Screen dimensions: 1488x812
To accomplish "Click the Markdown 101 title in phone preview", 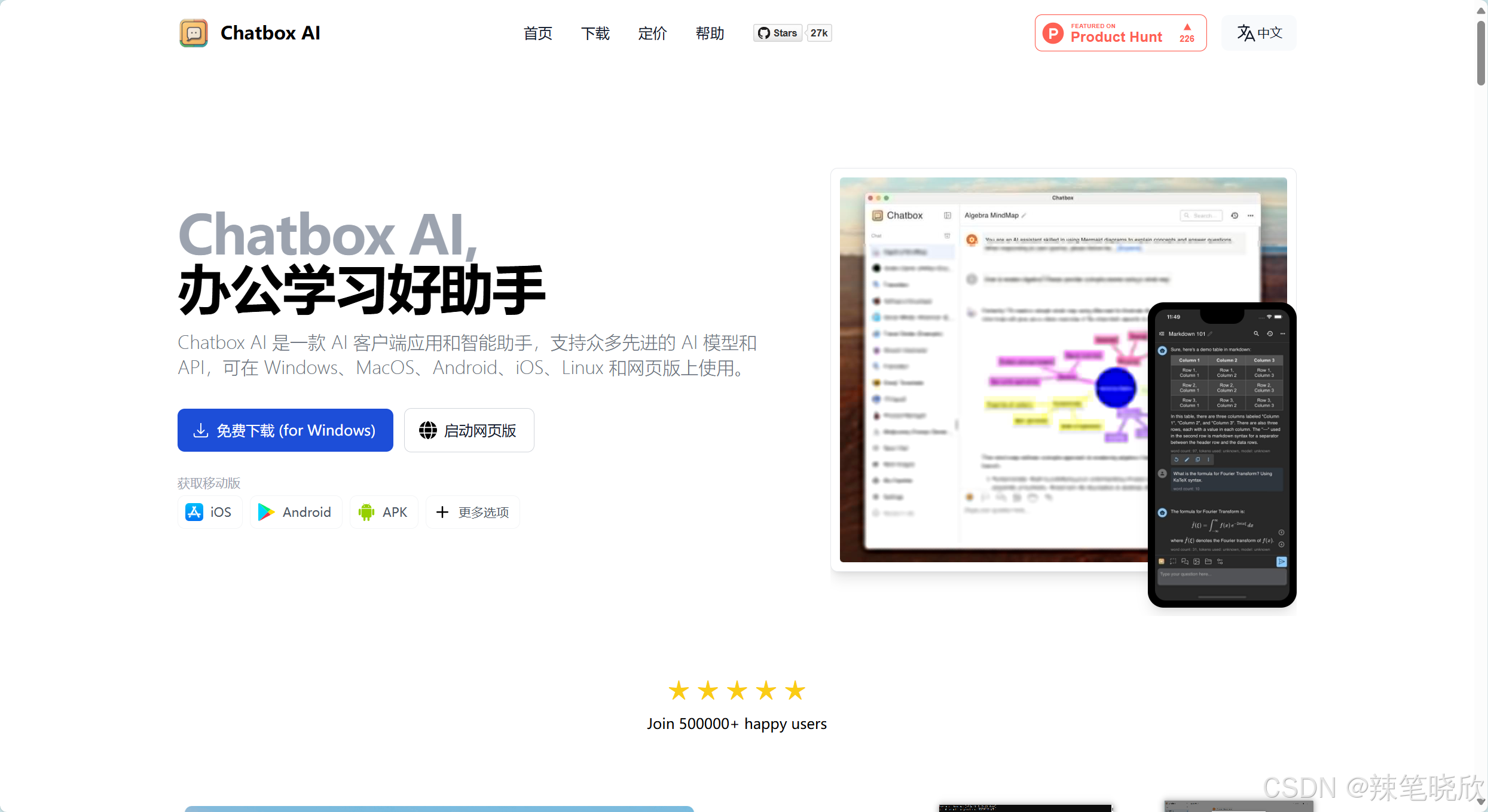I will (1187, 333).
